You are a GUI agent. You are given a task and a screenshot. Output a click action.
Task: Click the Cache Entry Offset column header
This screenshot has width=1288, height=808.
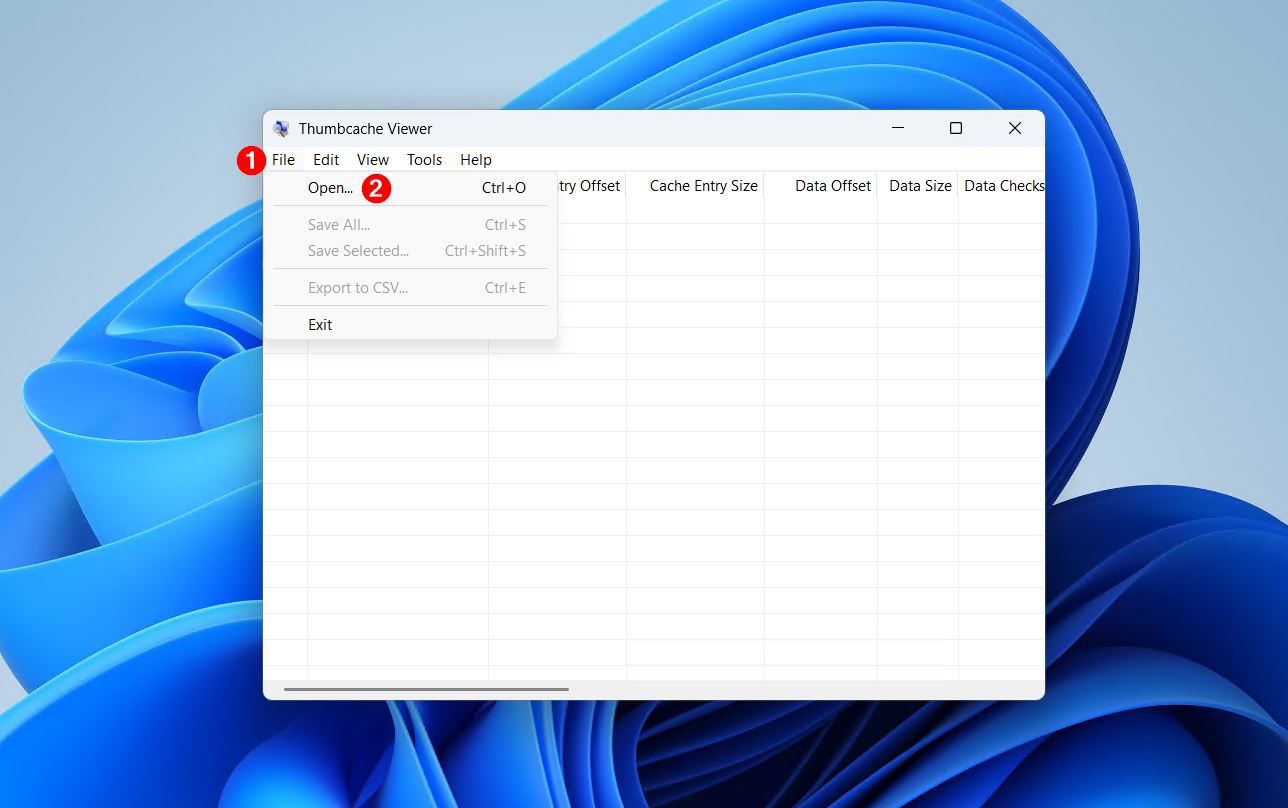point(591,186)
